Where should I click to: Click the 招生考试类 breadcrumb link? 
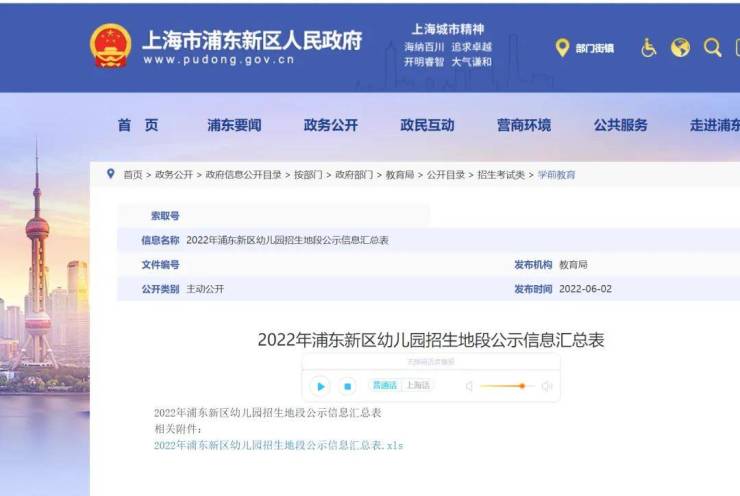(501, 175)
